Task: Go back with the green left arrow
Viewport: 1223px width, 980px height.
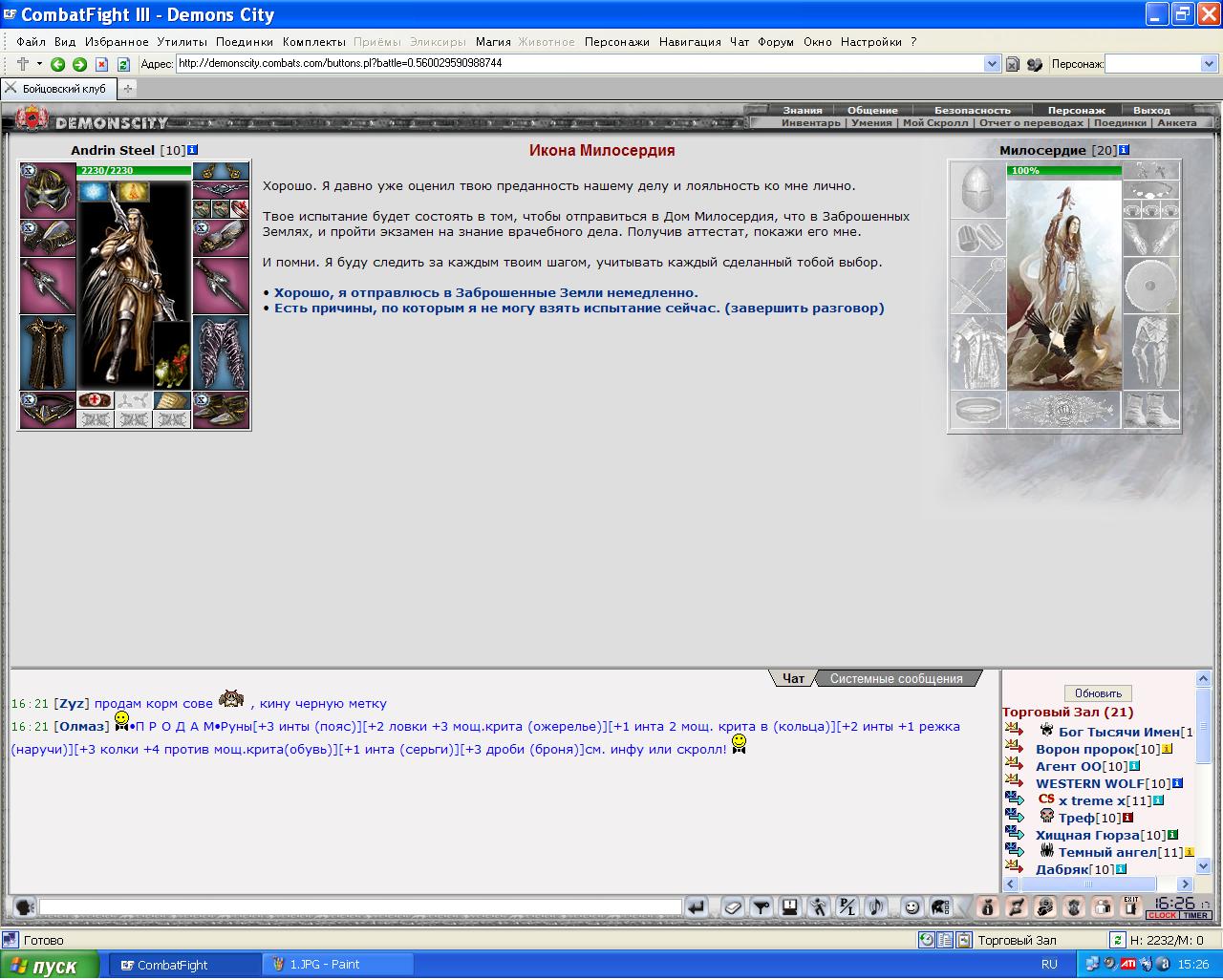Action: pyautogui.click(x=58, y=64)
